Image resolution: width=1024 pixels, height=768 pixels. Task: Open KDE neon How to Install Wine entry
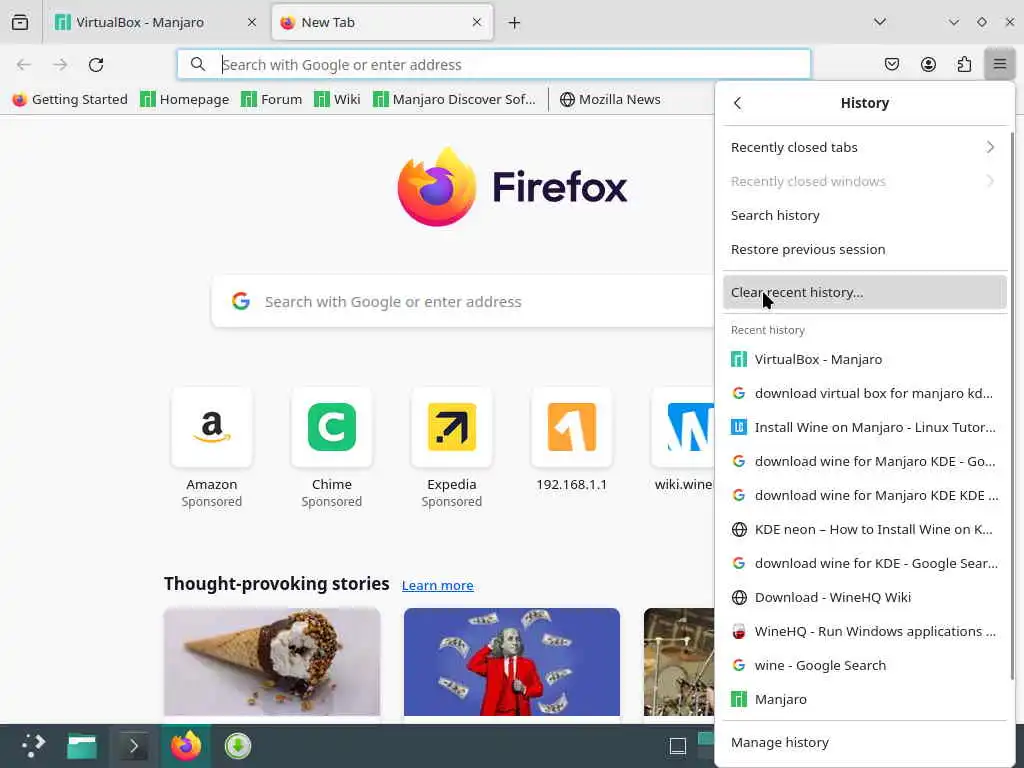[x=865, y=529]
